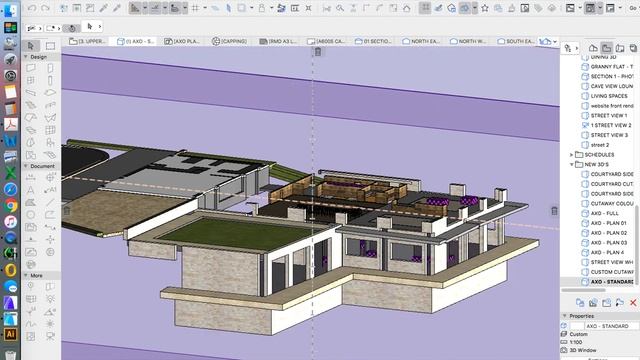This screenshot has height=360, width=640.
Task: Collapse the Properties panel
Action: (x=565, y=316)
